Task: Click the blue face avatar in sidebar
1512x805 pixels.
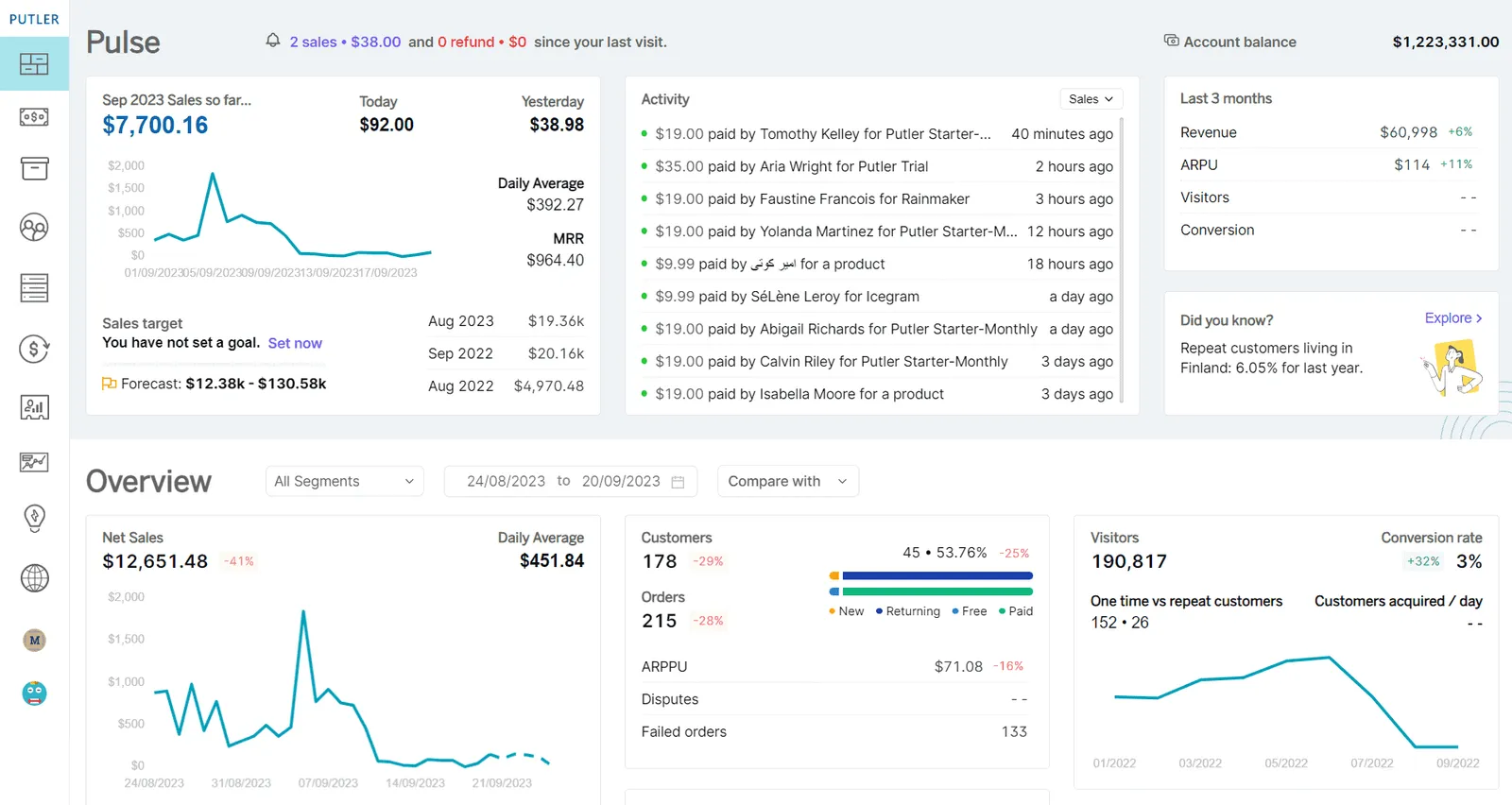Action: 34,694
